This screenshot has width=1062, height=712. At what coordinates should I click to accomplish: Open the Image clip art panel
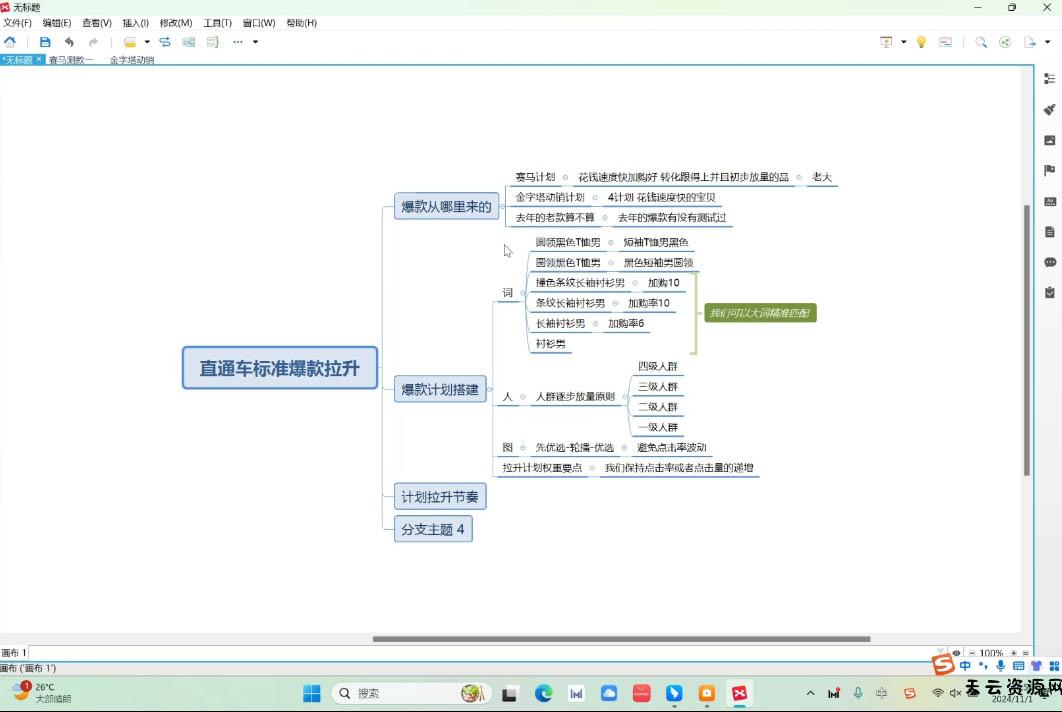[1049, 140]
